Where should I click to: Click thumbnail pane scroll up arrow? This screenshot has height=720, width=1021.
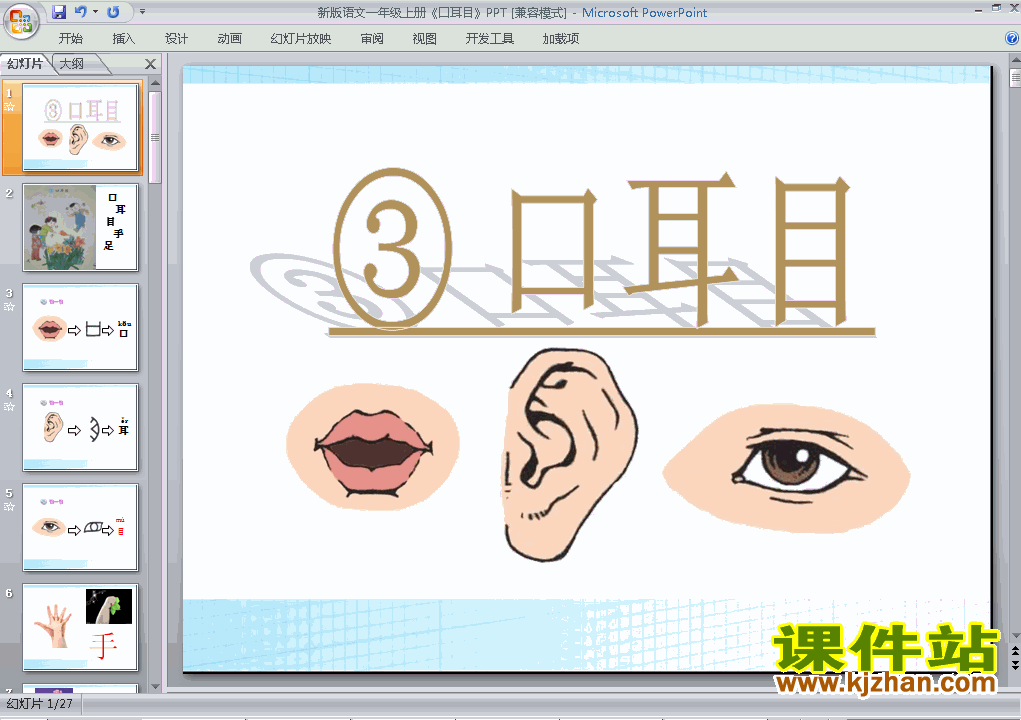pos(155,83)
